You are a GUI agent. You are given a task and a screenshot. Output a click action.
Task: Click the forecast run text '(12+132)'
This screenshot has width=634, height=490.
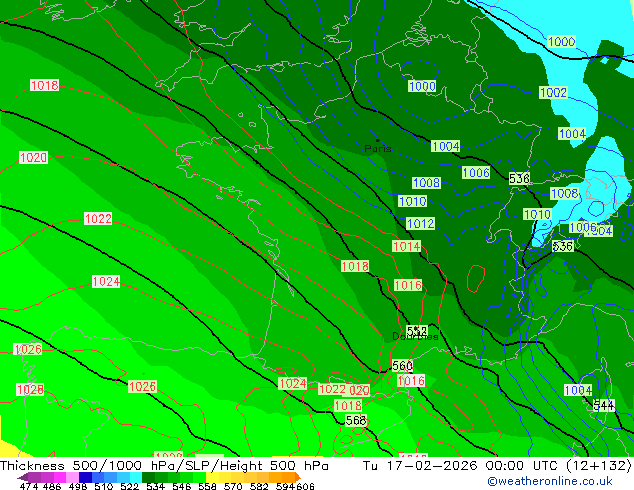click(599, 466)
